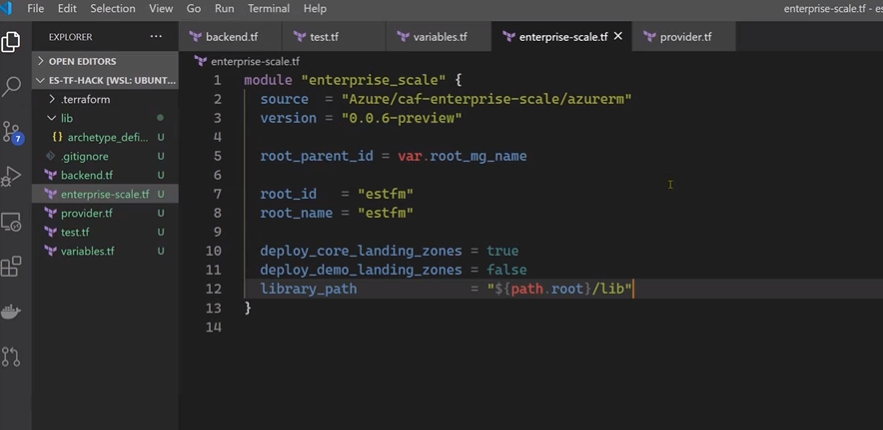The width and height of the screenshot is (883, 430).
Task: Open the Terminal menu
Action: [x=268, y=8]
